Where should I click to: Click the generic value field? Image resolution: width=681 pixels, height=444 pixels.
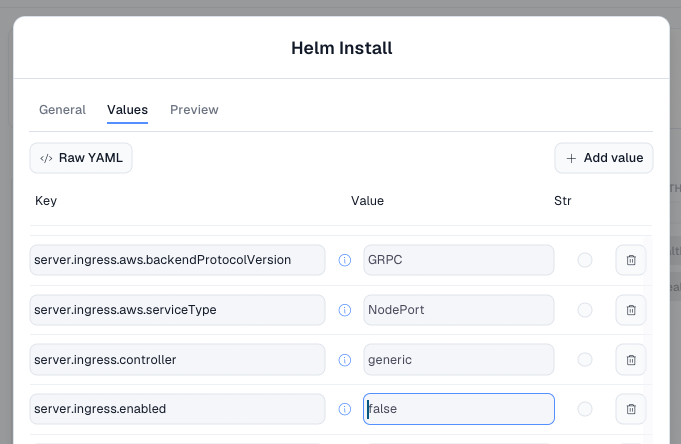[x=459, y=360]
